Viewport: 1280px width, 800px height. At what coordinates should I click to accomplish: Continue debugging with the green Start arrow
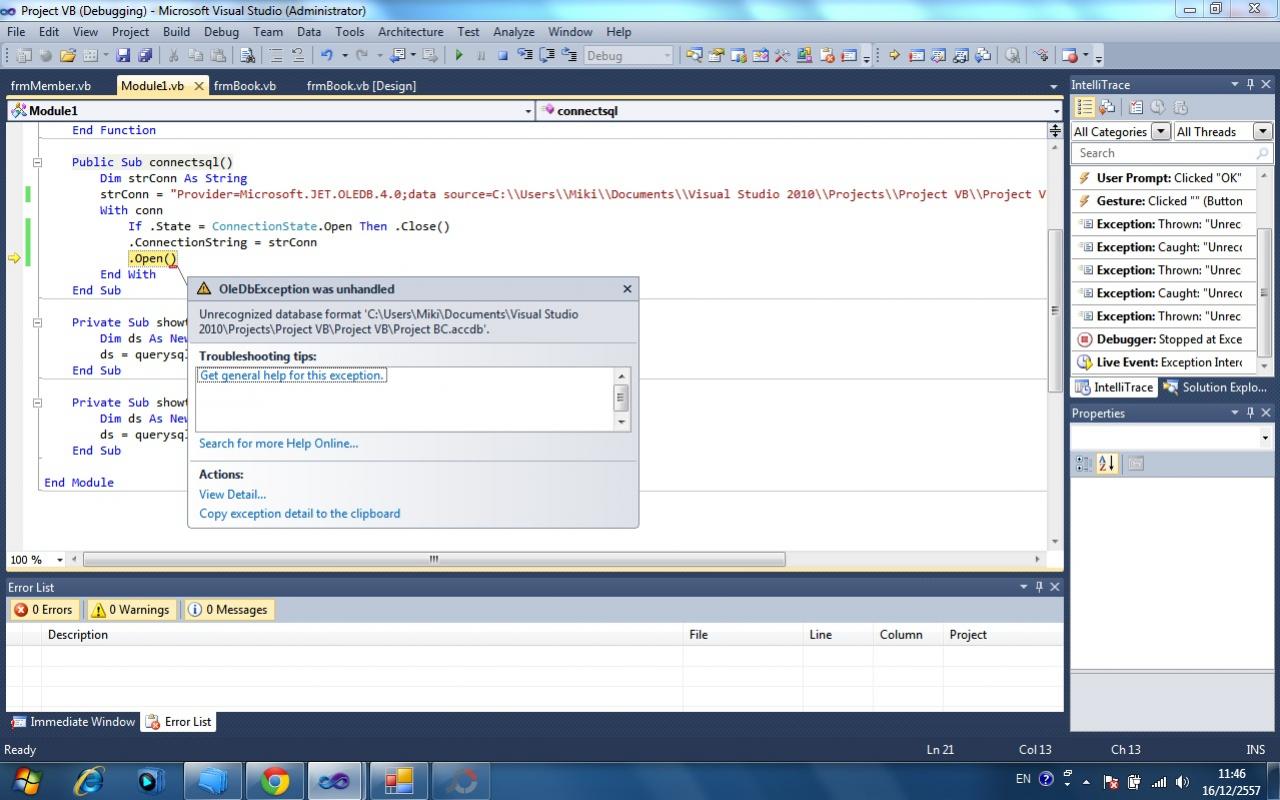[459, 56]
